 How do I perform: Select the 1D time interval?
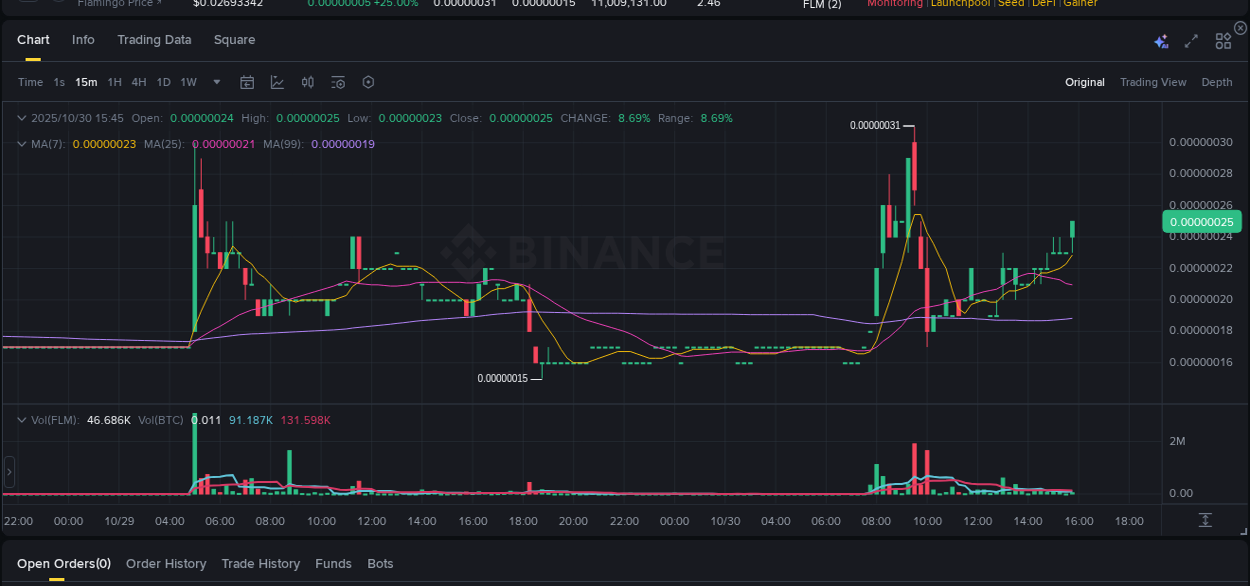point(163,82)
